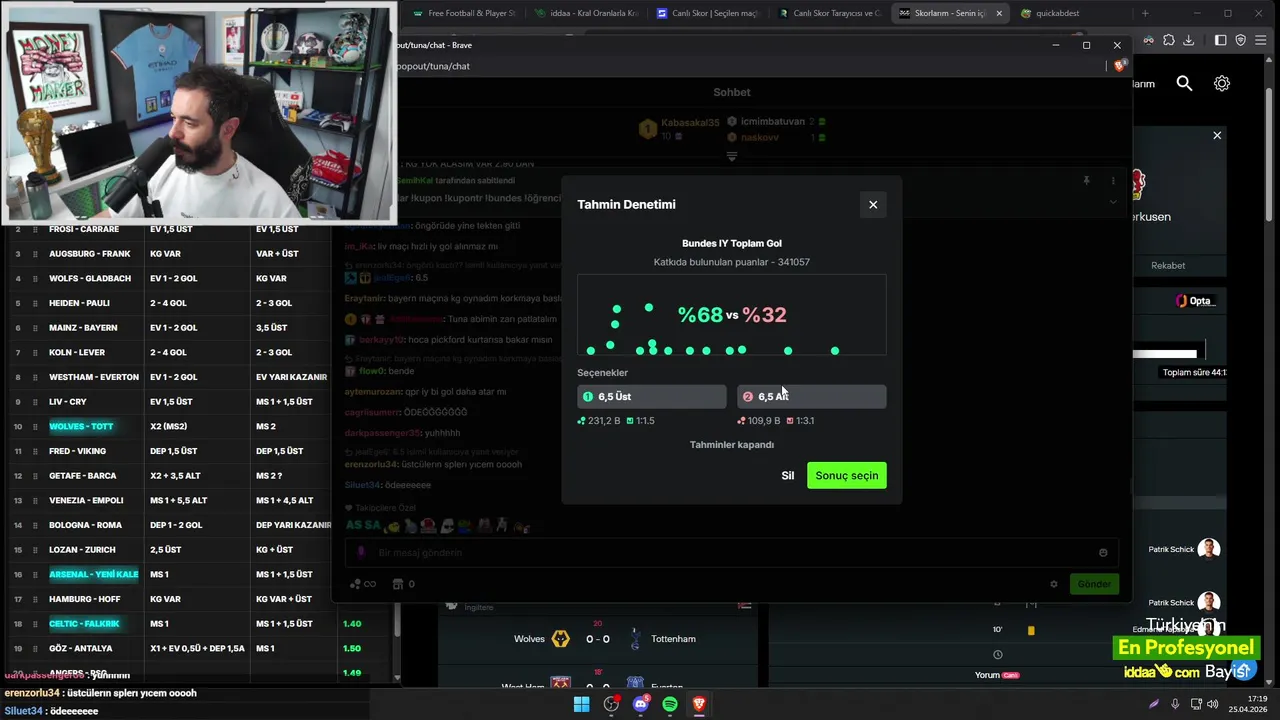Select the WOLVES - TOTT row in table

(81, 427)
